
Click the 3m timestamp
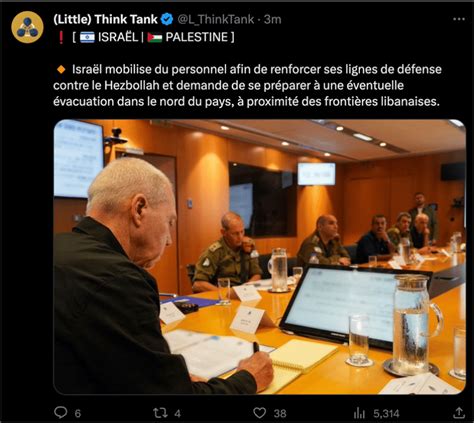pos(273,19)
